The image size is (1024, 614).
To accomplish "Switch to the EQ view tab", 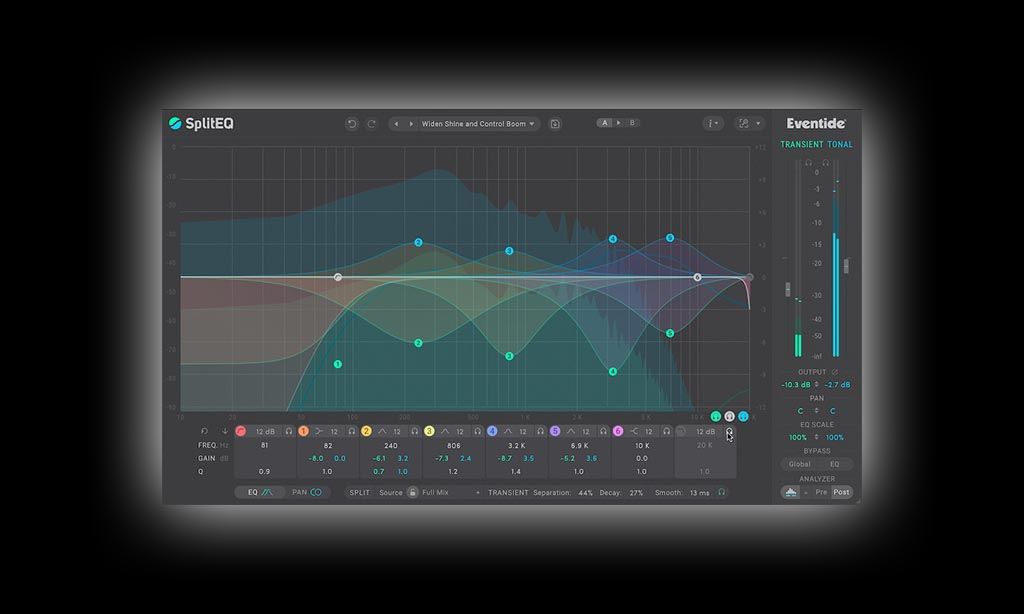I will click(x=260, y=493).
